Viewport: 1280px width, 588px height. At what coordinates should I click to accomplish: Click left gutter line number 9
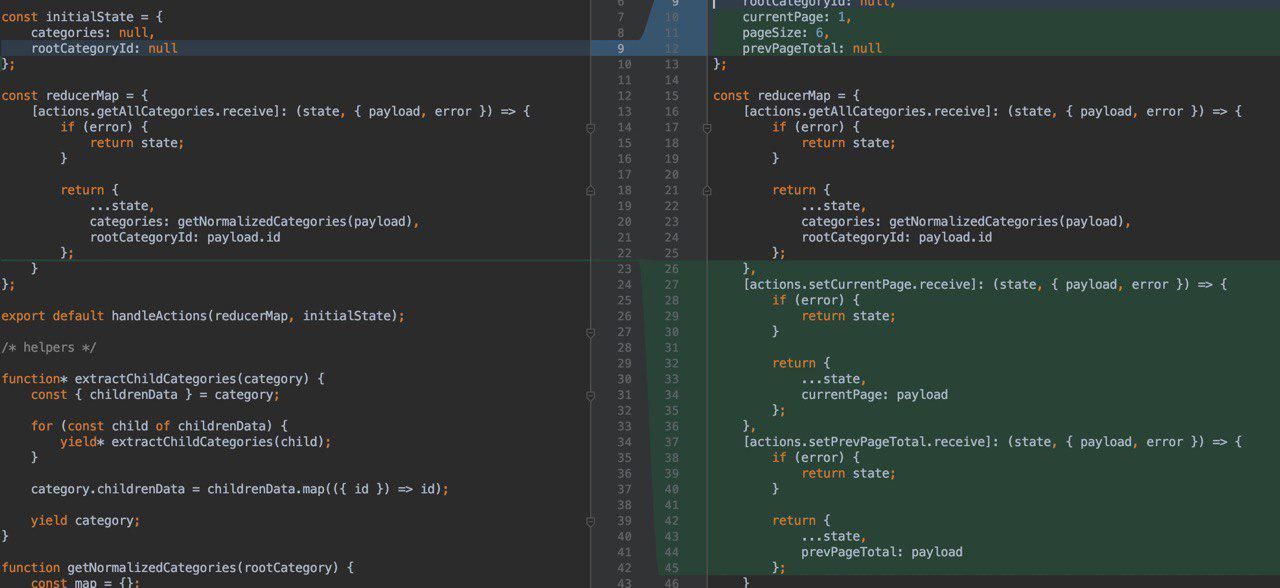point(621,48)
